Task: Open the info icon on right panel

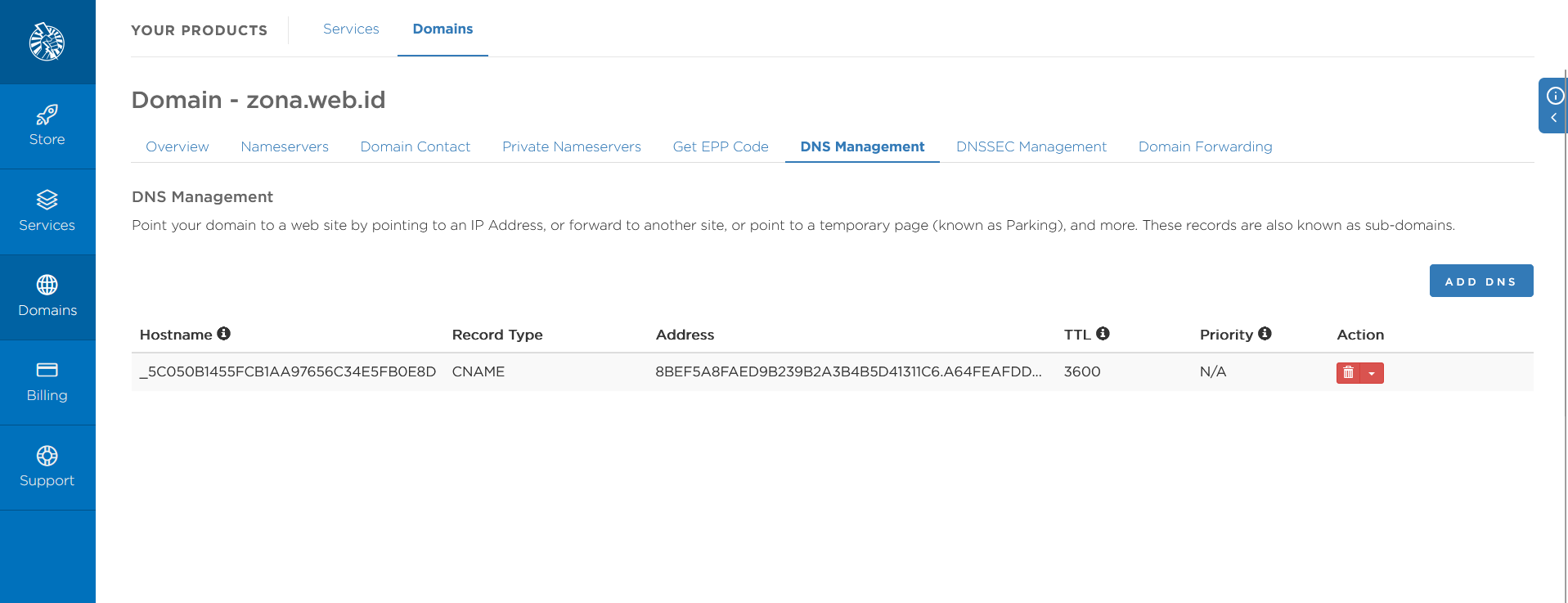Action: (x=1555, y=96)
